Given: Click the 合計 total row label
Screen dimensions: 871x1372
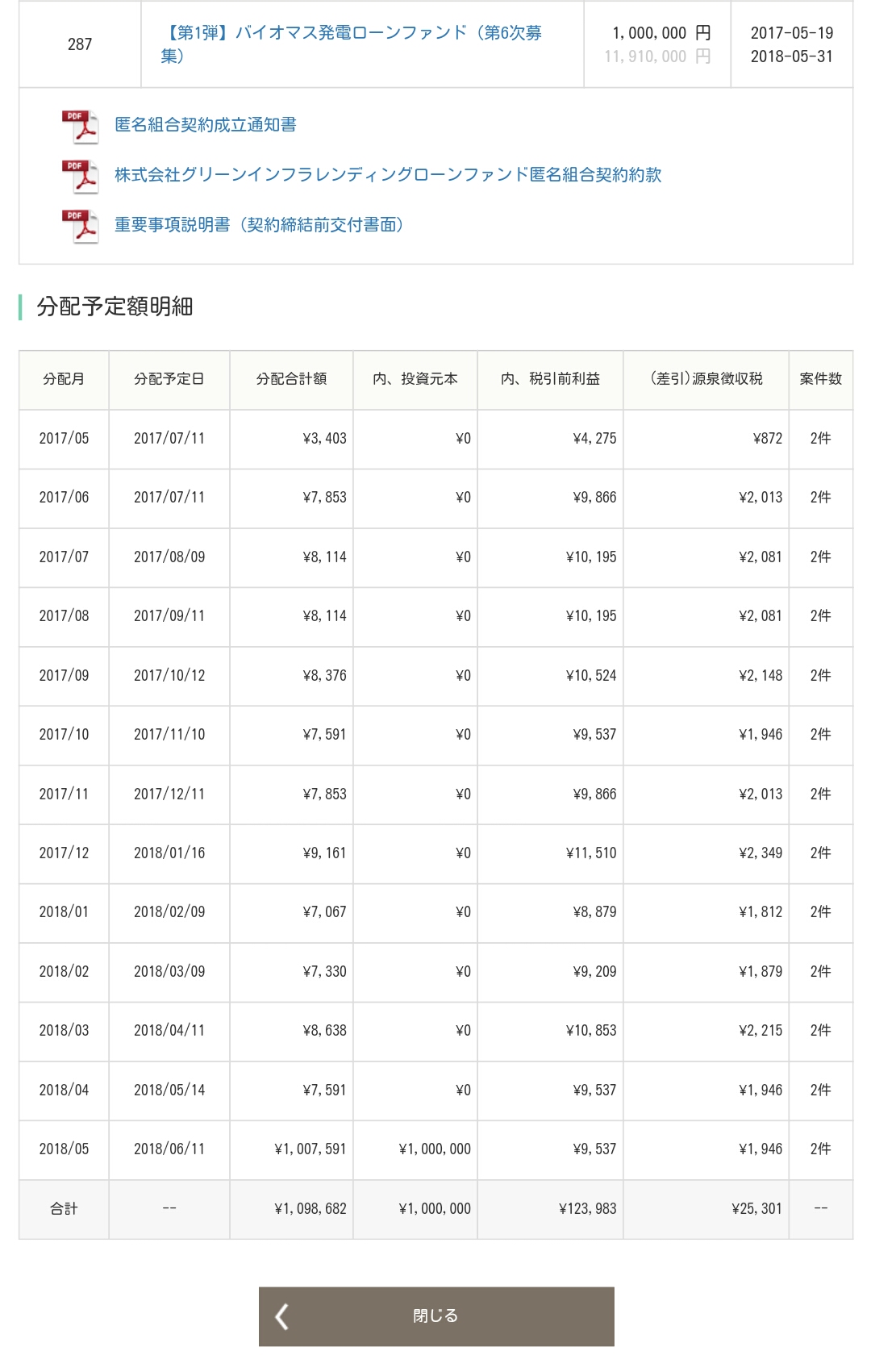Looking at the screenshot, I should click(64, 1209).
